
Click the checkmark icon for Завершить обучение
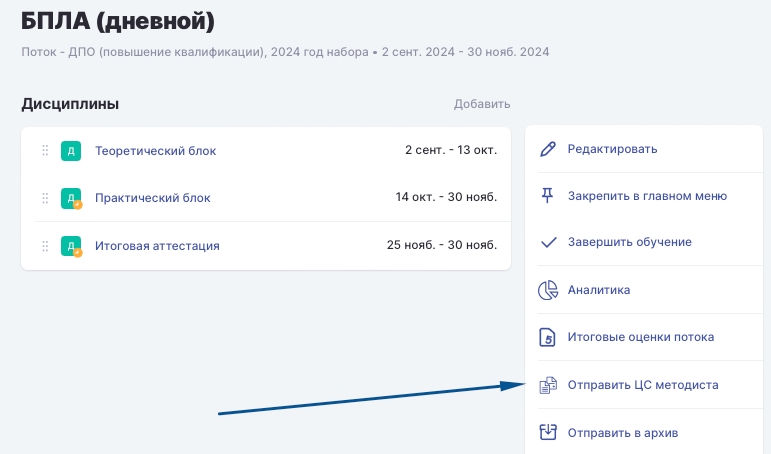[547, 242]
